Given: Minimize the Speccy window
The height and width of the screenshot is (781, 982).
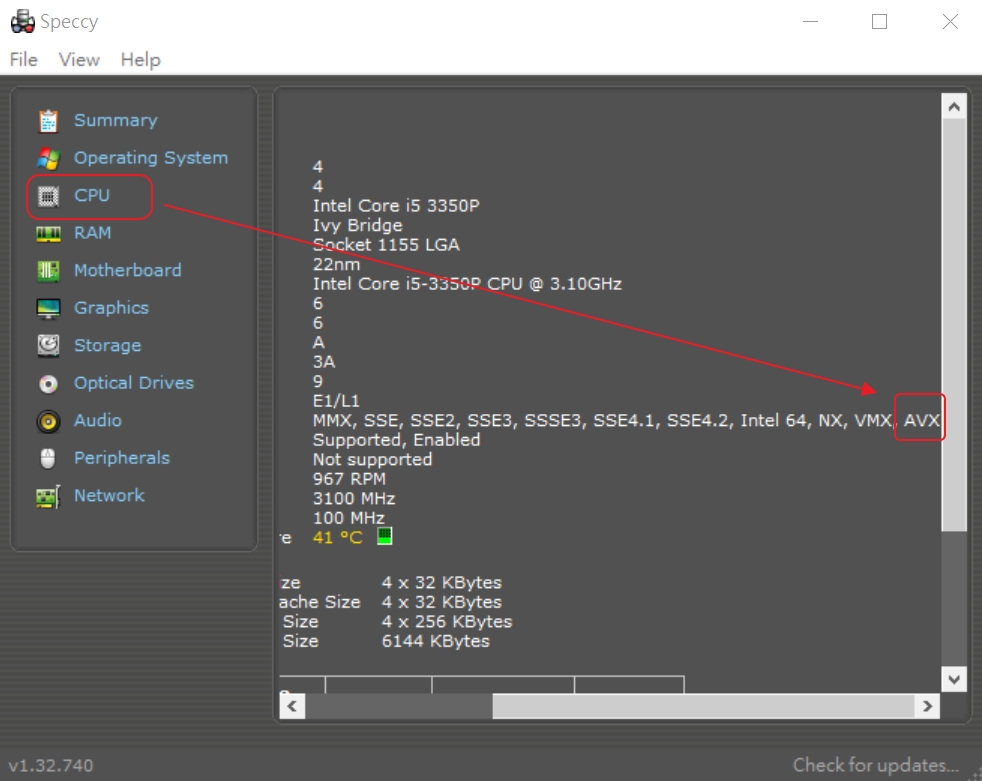Looking at the screenshot, I should (810, 21).
